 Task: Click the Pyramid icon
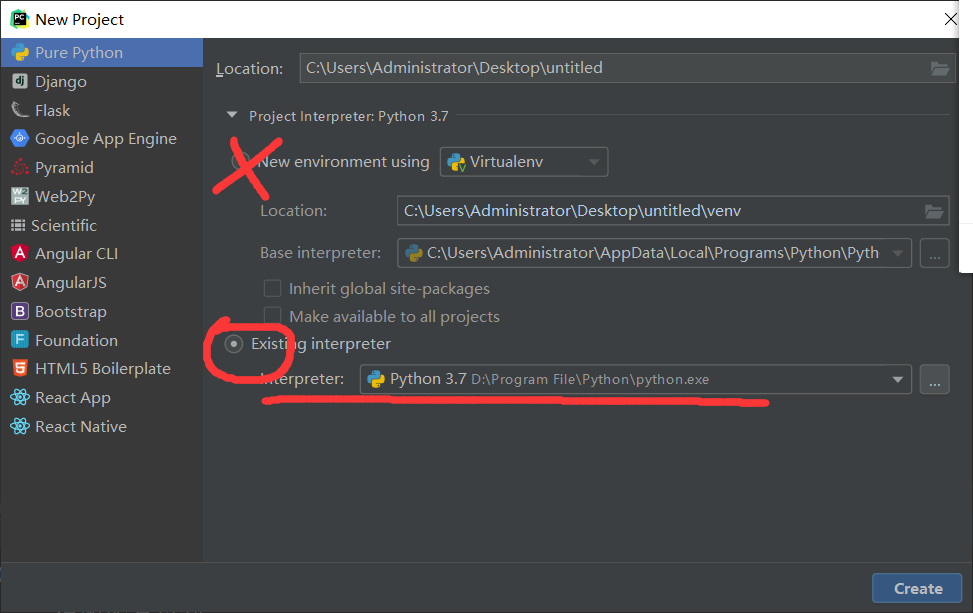[20, 168]
